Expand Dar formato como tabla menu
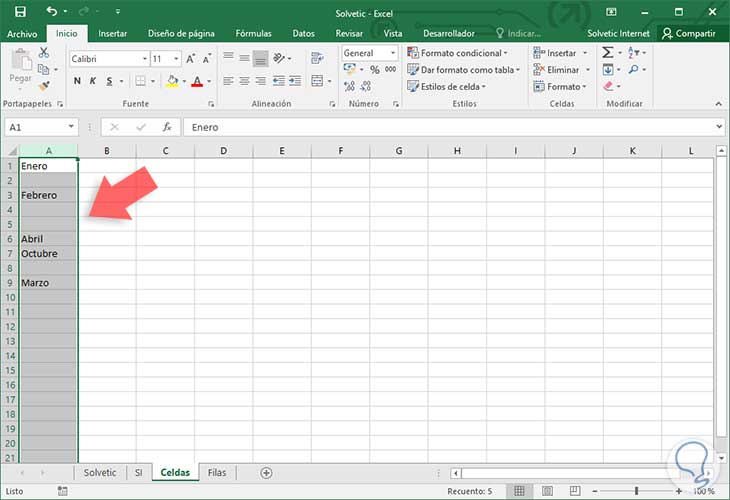730x500 pixels. pyautogui.click(x=463, y=70)
